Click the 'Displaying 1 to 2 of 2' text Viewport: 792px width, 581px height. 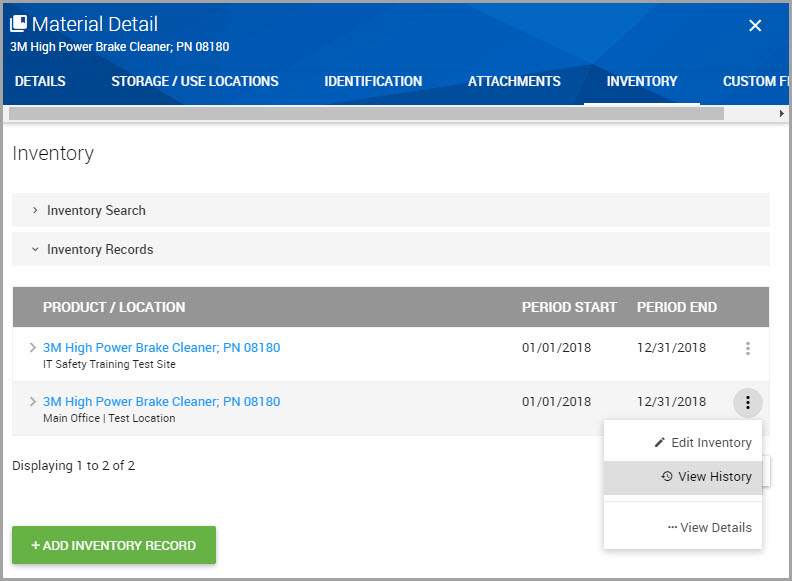74,466
